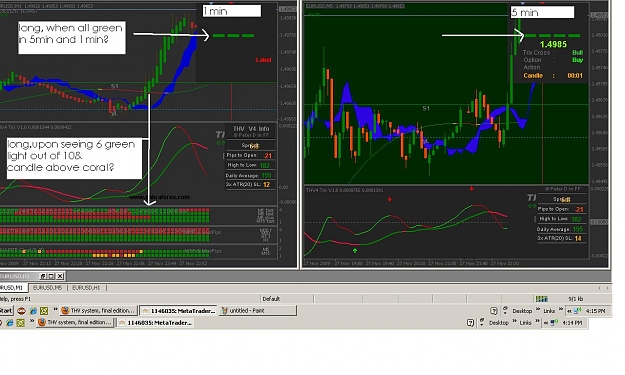625x375 pixels.
Task: Switch to the untitled - Paint taskbar button
Action: (258, 310)
